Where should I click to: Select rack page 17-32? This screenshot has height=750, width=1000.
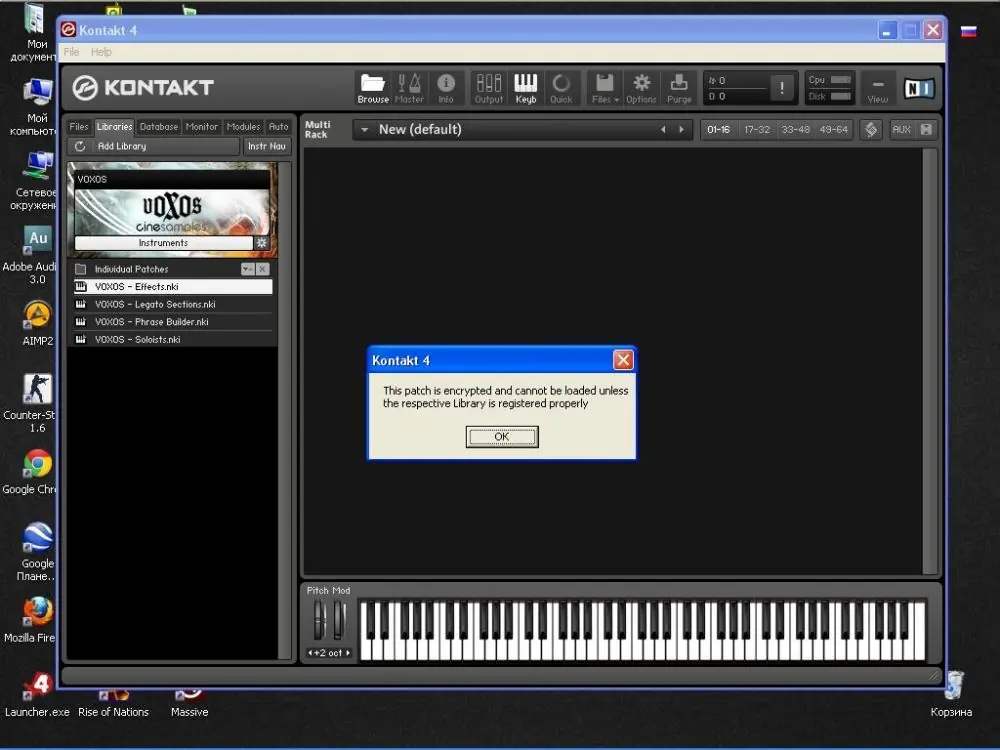[x=757, y=129]
